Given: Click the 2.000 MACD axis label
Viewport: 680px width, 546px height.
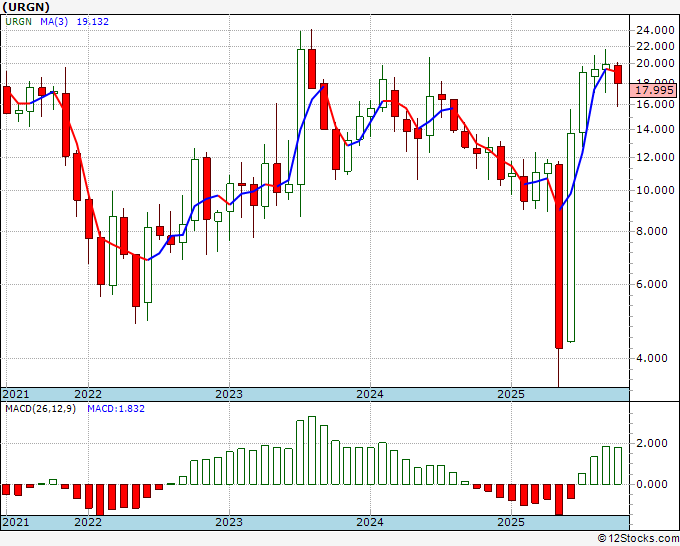Looking at the screenshot, I should click(652, 443).
